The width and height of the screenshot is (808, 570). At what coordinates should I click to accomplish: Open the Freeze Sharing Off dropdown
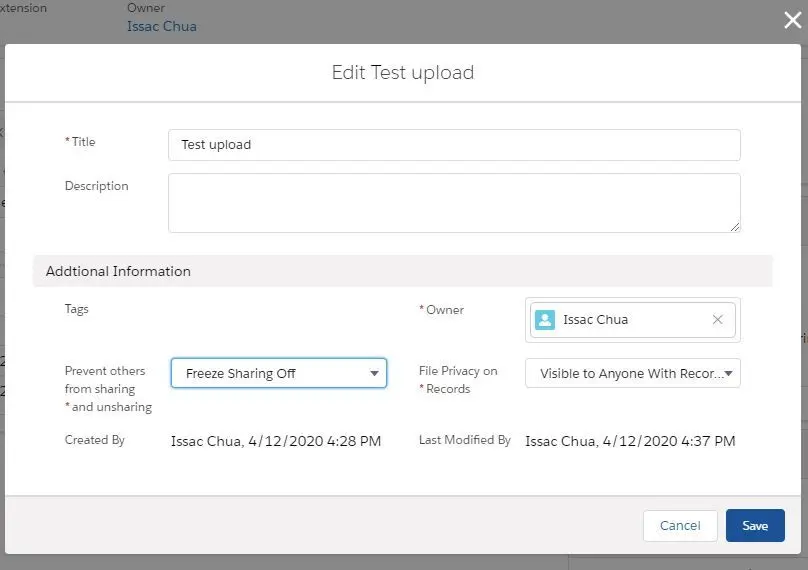[x=279, y=373]
